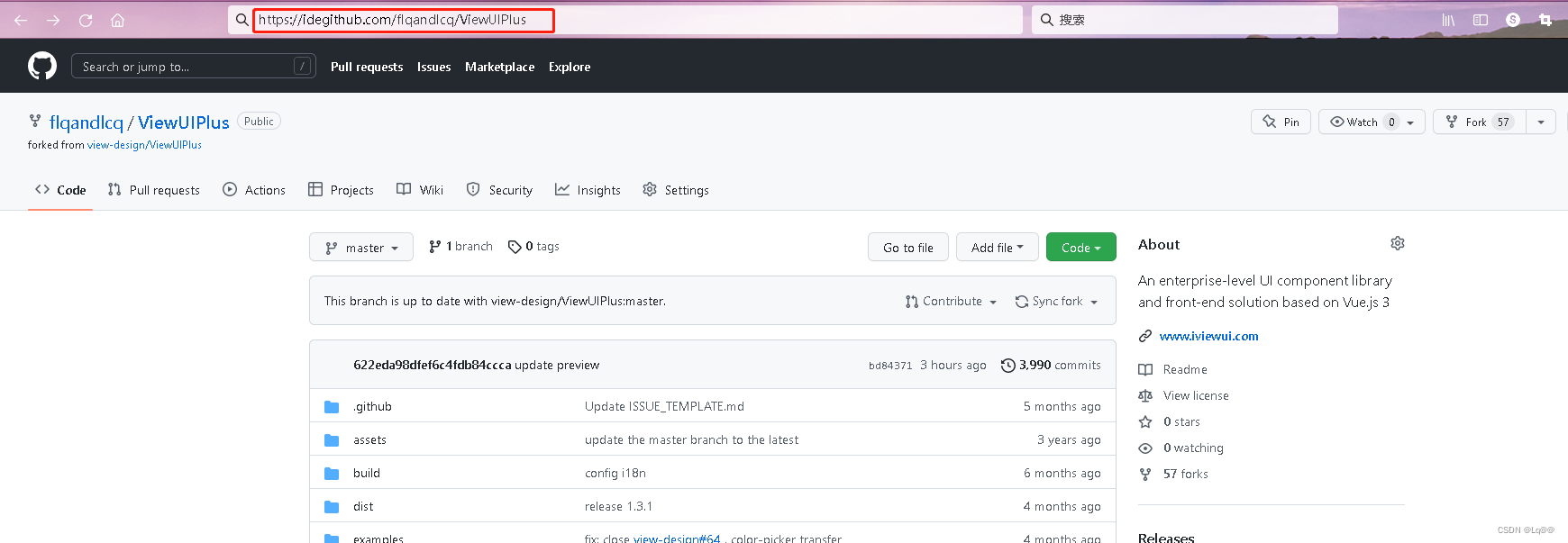Image resolution: width=1568 pixels, height=543 pixels.
Task: Switch to Wiki tab
Action: coord(420,190)
